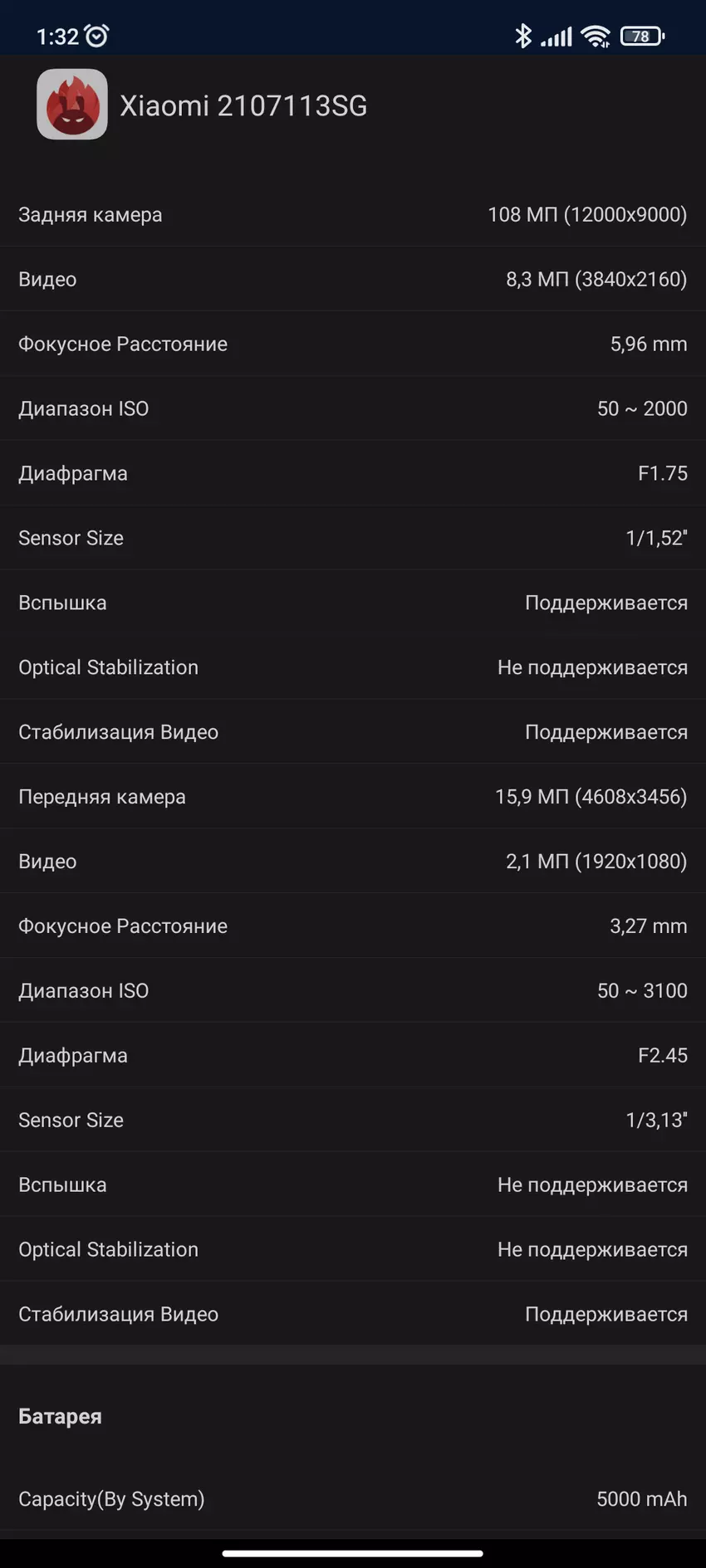706x1568 pixels.
Task: Select the Передняя камера row
Action: click(x=352, y=797)
